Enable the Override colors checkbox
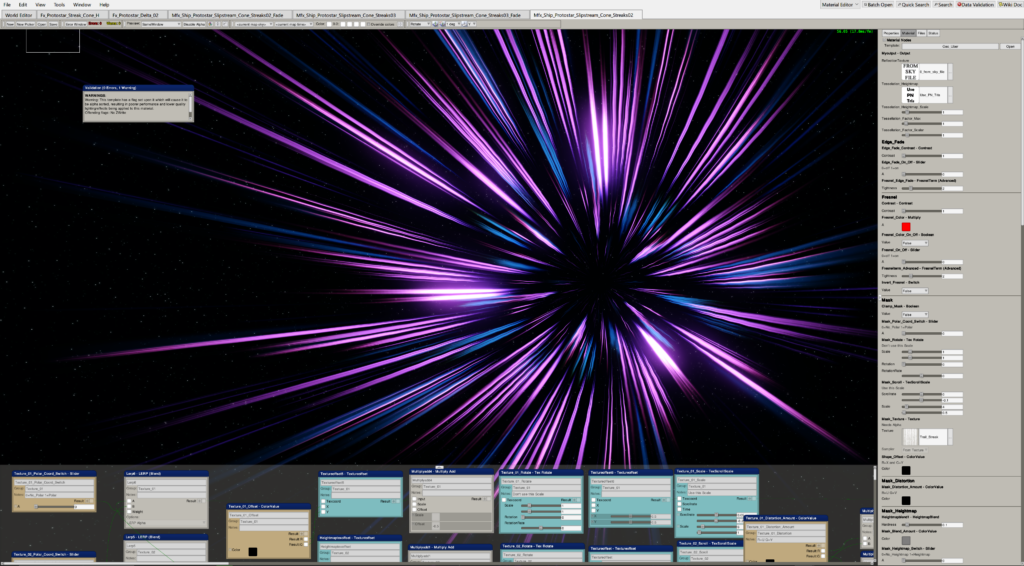 pyautogui.click(x=369, y=23)
